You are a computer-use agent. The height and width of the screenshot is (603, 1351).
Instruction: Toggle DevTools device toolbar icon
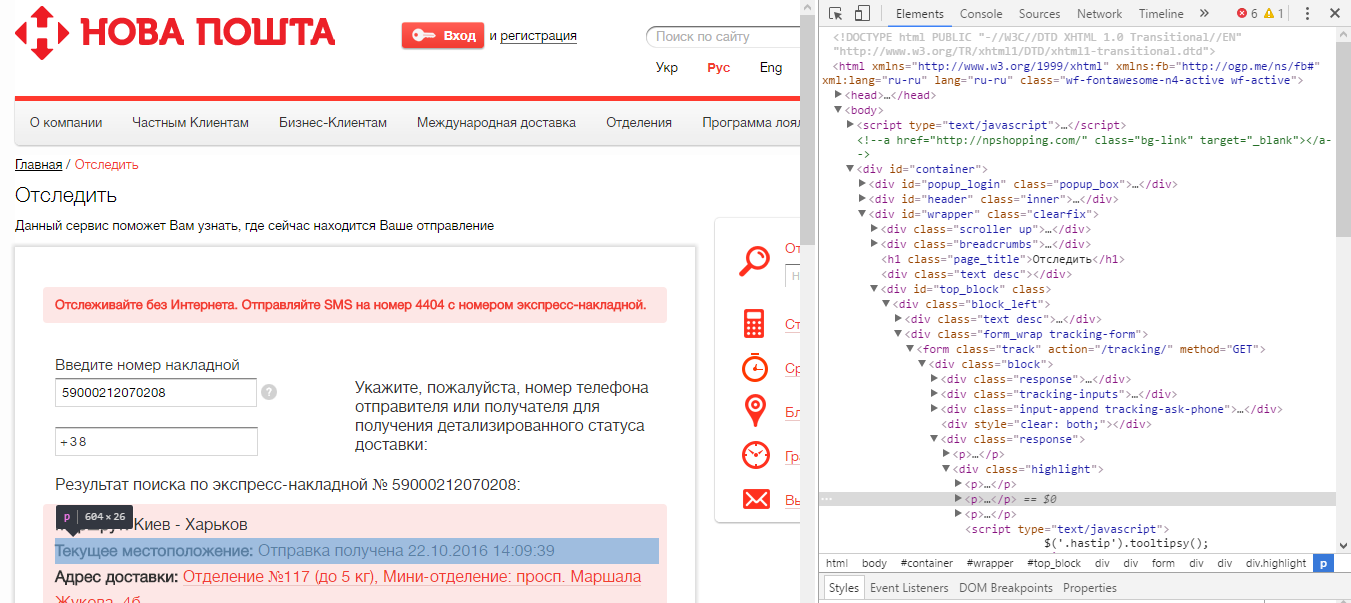point(862,14)
